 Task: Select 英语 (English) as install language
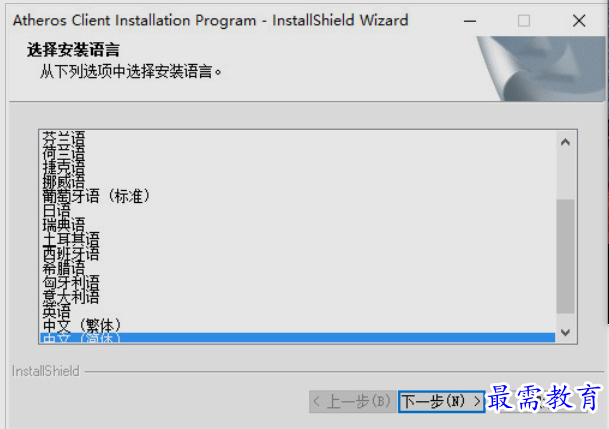(x=298, y=312)
